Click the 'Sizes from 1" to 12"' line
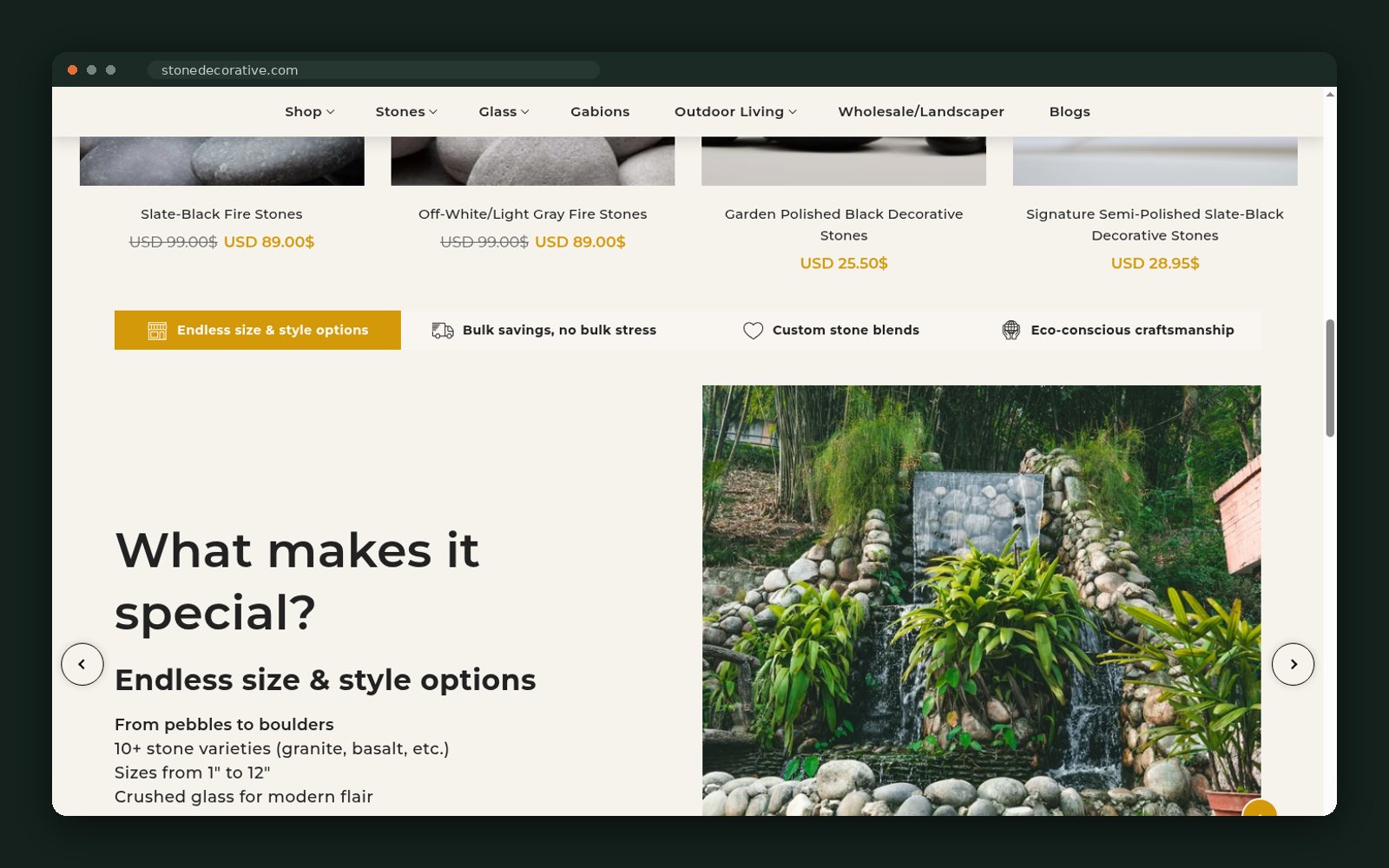This screenshot has width=1389, height=868. point(192,773)
